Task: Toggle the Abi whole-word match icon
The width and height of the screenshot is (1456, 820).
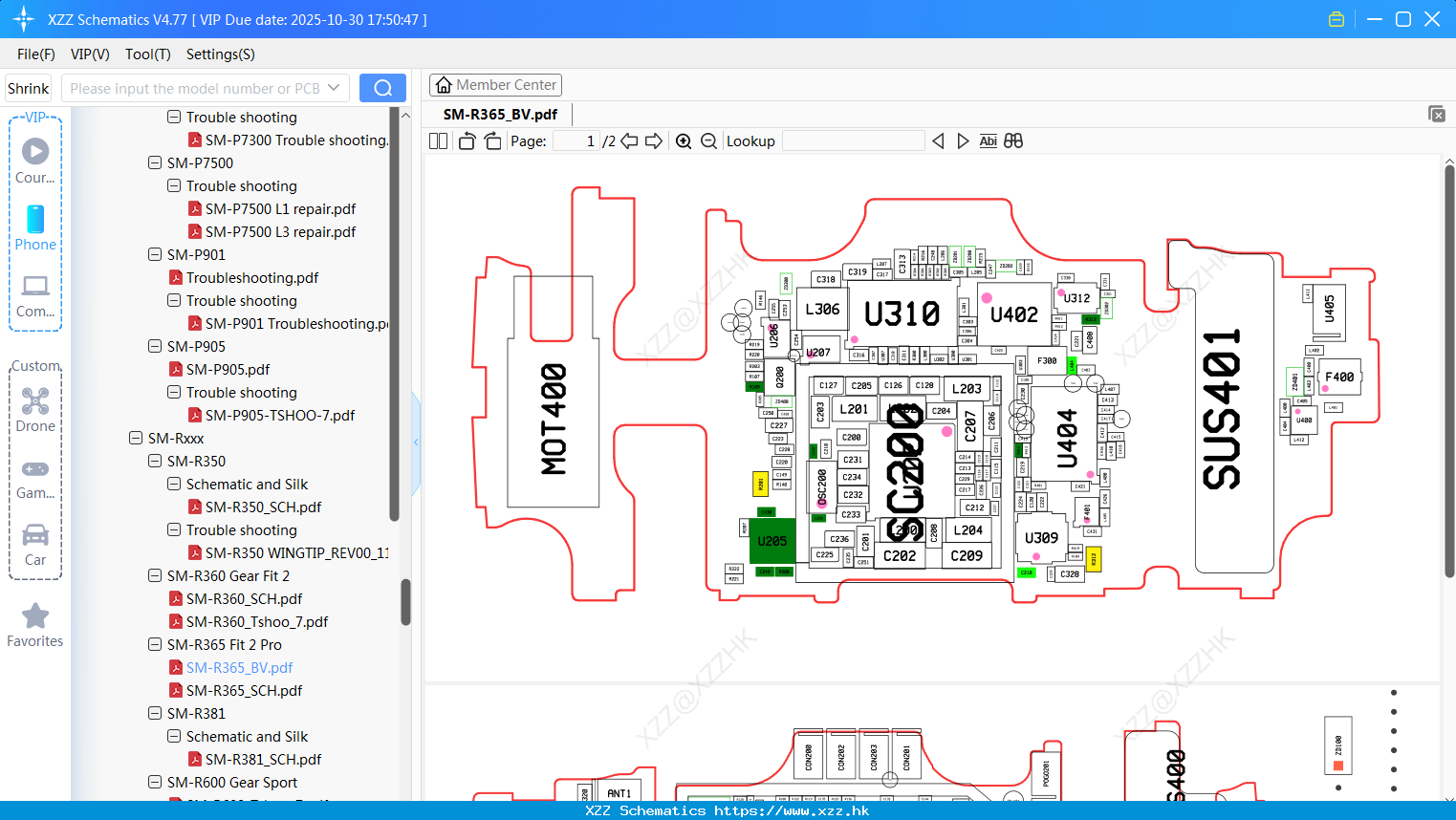Action: [989, 141]
